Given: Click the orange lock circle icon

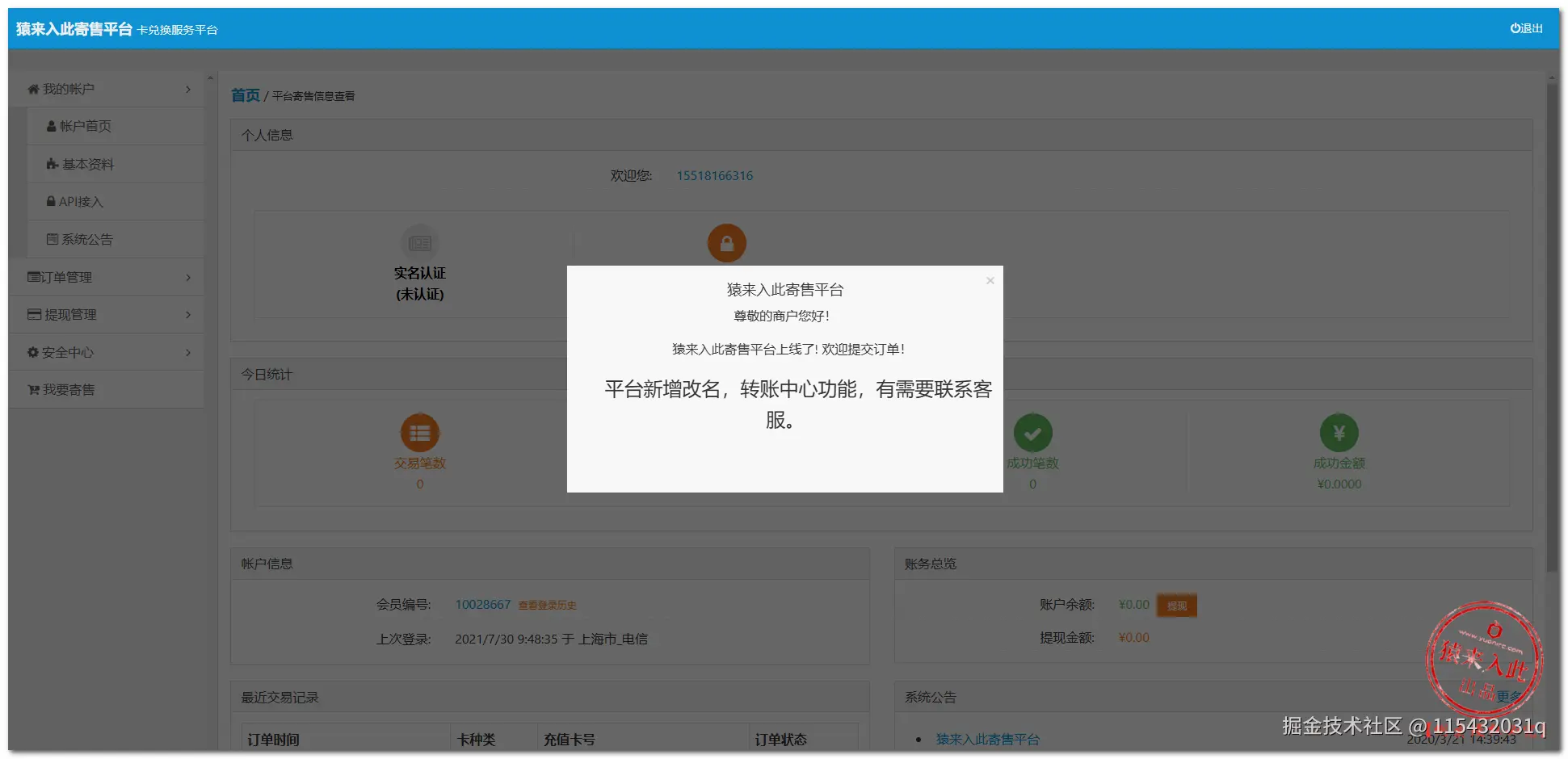Looking at the screenshot, I should point(727,243).
